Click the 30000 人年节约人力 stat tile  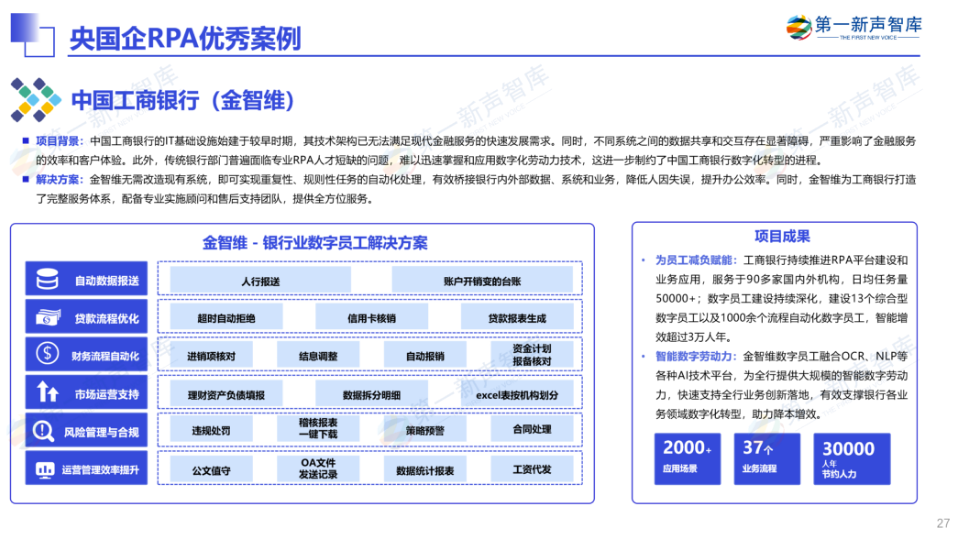coord(852,459)
